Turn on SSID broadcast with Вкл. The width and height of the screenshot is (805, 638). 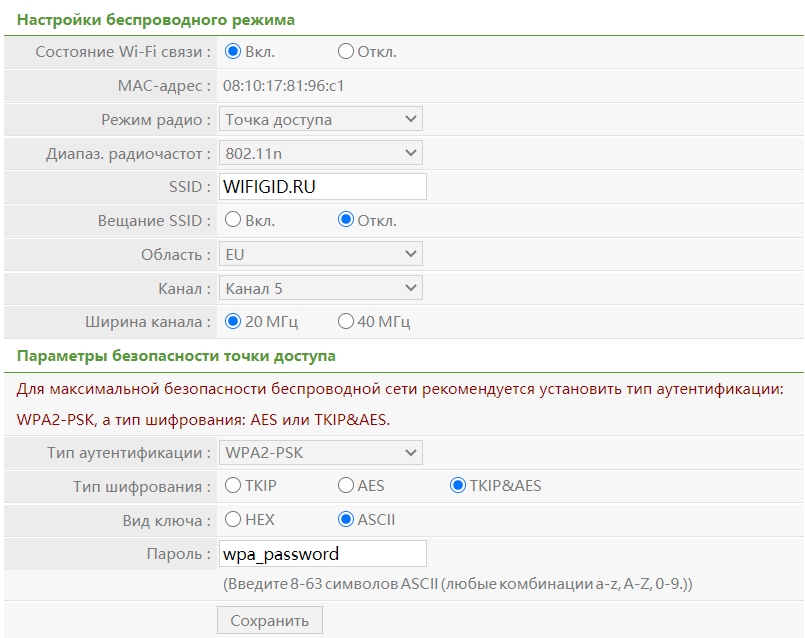[233, 220]
